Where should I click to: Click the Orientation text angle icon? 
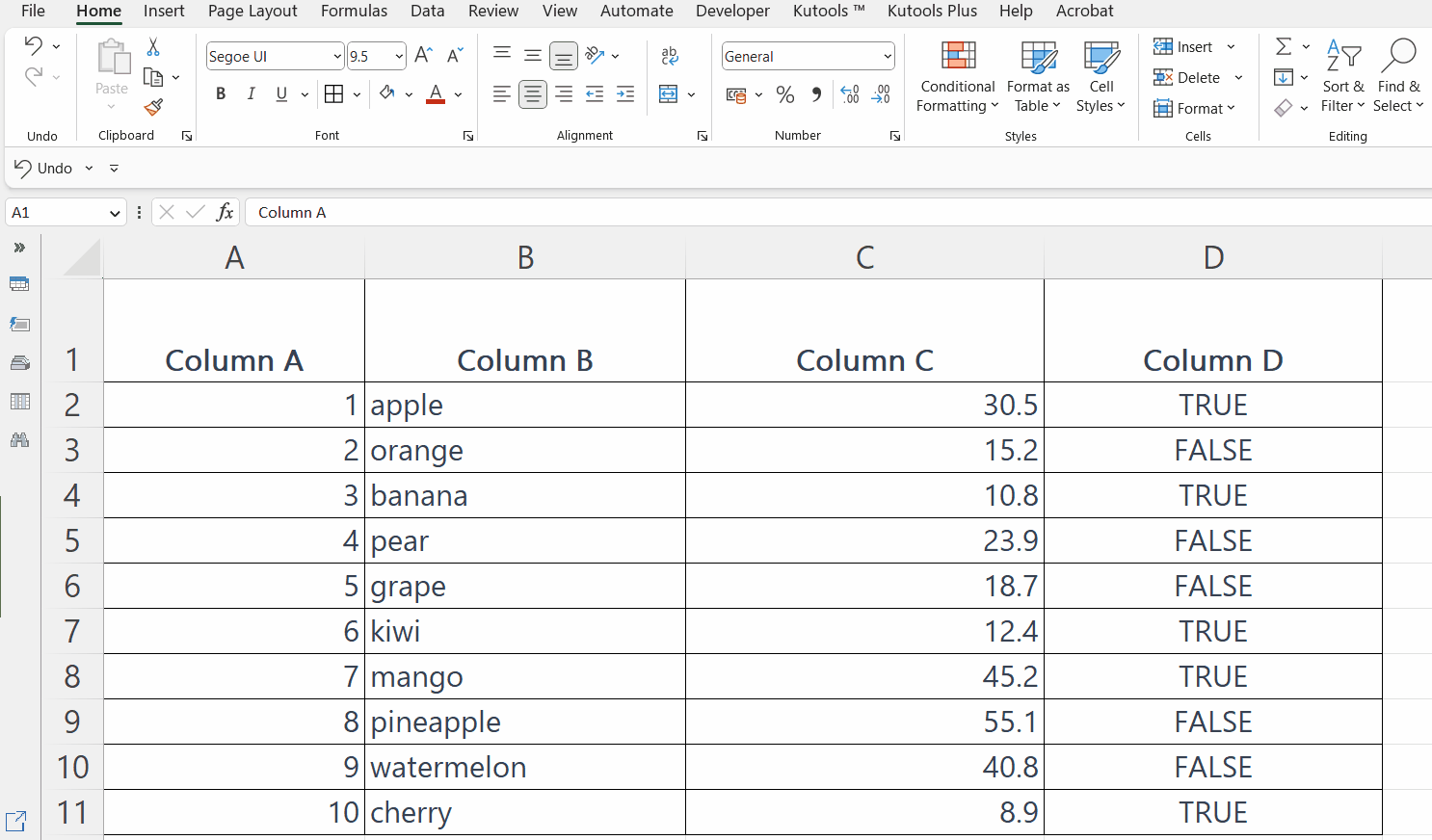595,56
